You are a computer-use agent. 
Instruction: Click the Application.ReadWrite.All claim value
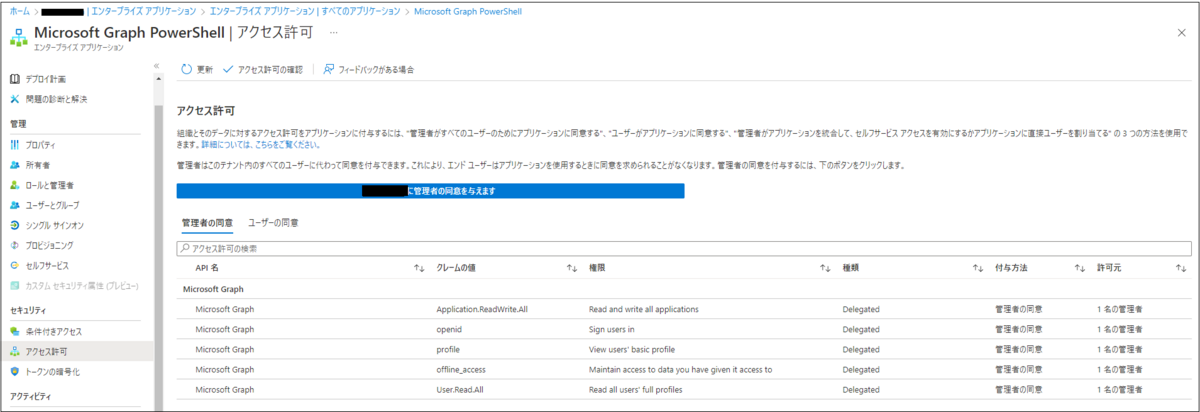483,309
